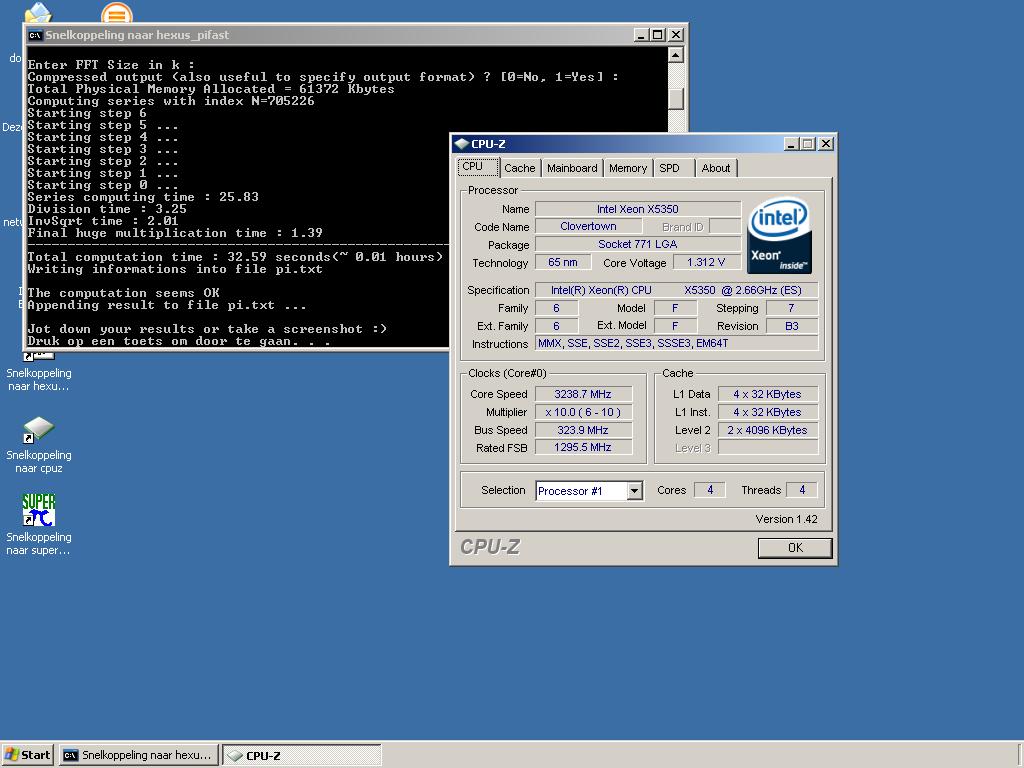Click the empty Brand ID field
The height and width of the screenshot is (768, 1024).
[x=725, y=227]
